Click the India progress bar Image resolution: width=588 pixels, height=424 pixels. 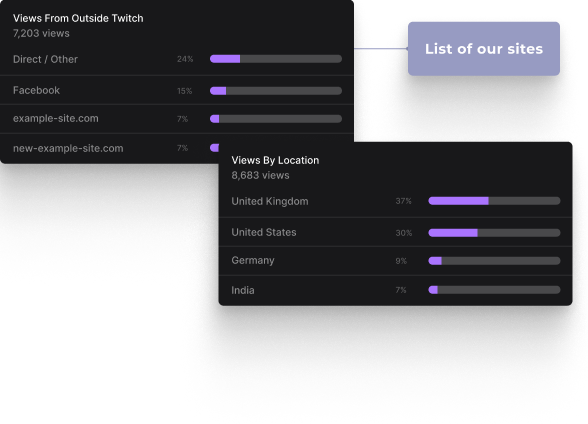tap(494, 290)
